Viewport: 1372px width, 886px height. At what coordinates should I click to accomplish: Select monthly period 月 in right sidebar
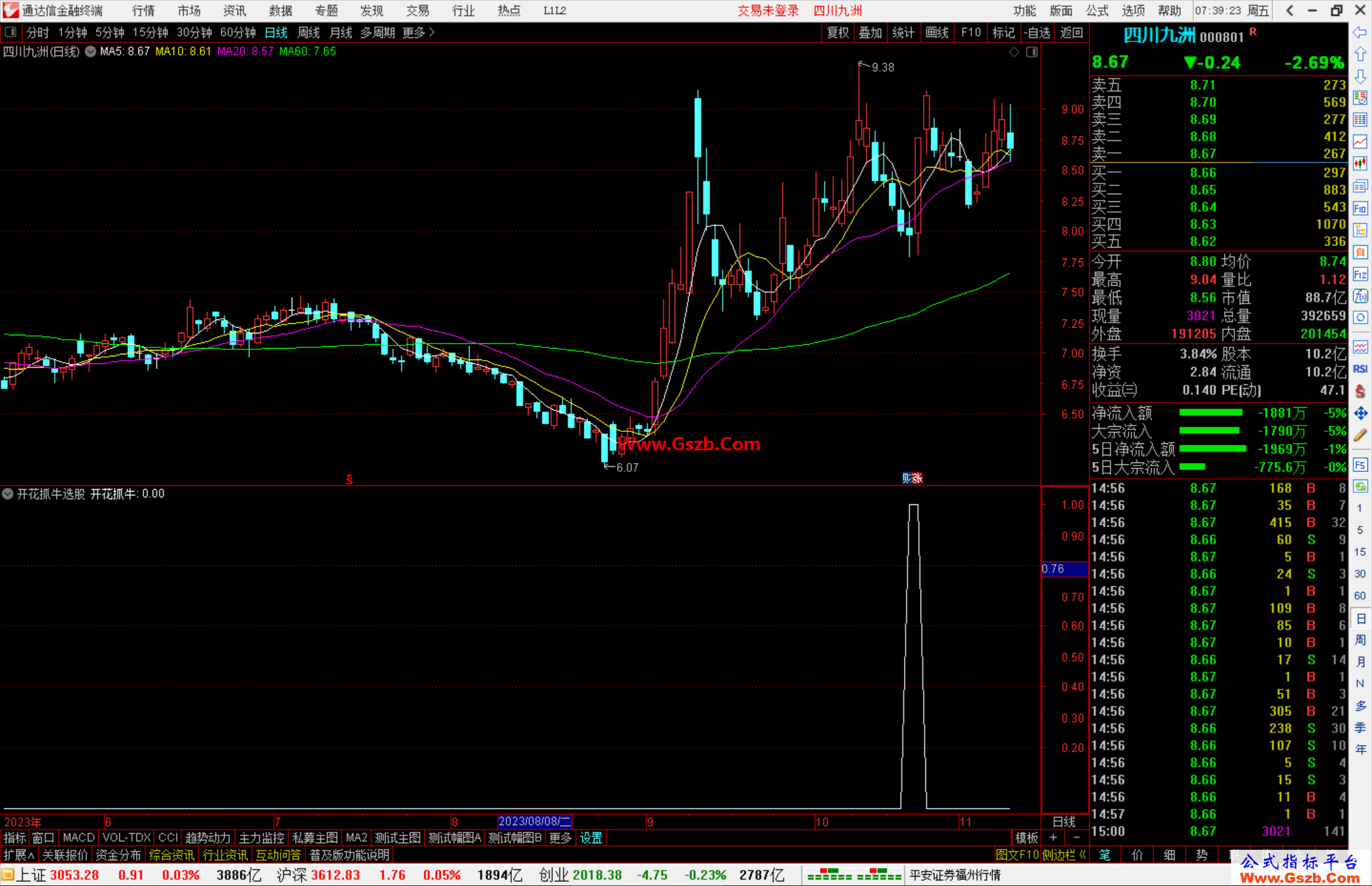click(x=1360, y=662)
